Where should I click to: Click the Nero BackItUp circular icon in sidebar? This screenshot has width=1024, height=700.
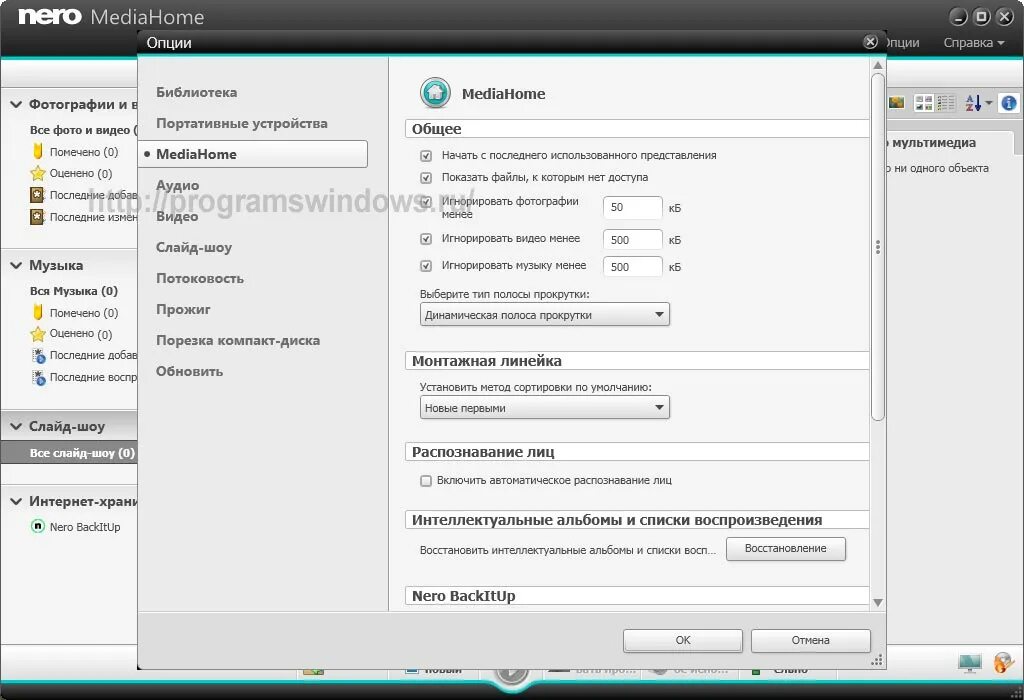coord(38,526)
